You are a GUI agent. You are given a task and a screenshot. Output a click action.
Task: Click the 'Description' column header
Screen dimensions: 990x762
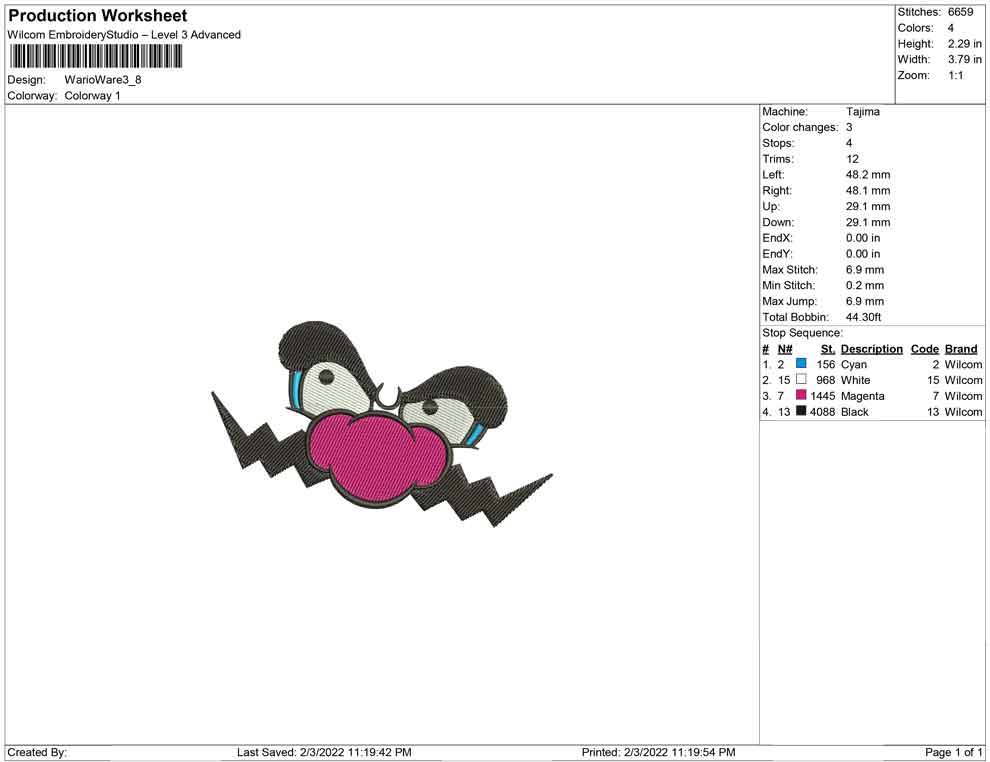[x=871, y=349]
